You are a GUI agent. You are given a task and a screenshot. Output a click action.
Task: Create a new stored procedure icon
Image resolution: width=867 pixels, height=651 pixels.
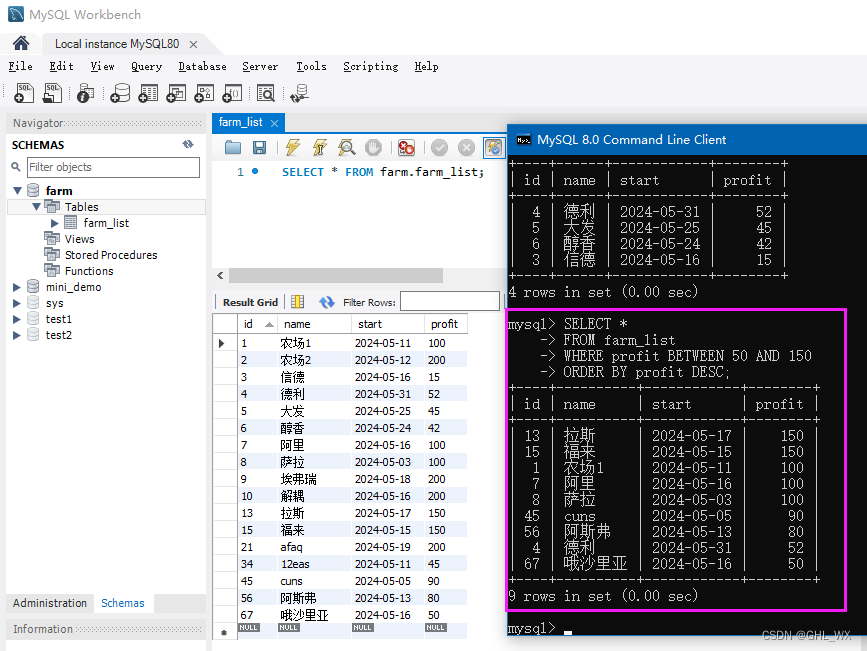[x=204, y=93]
